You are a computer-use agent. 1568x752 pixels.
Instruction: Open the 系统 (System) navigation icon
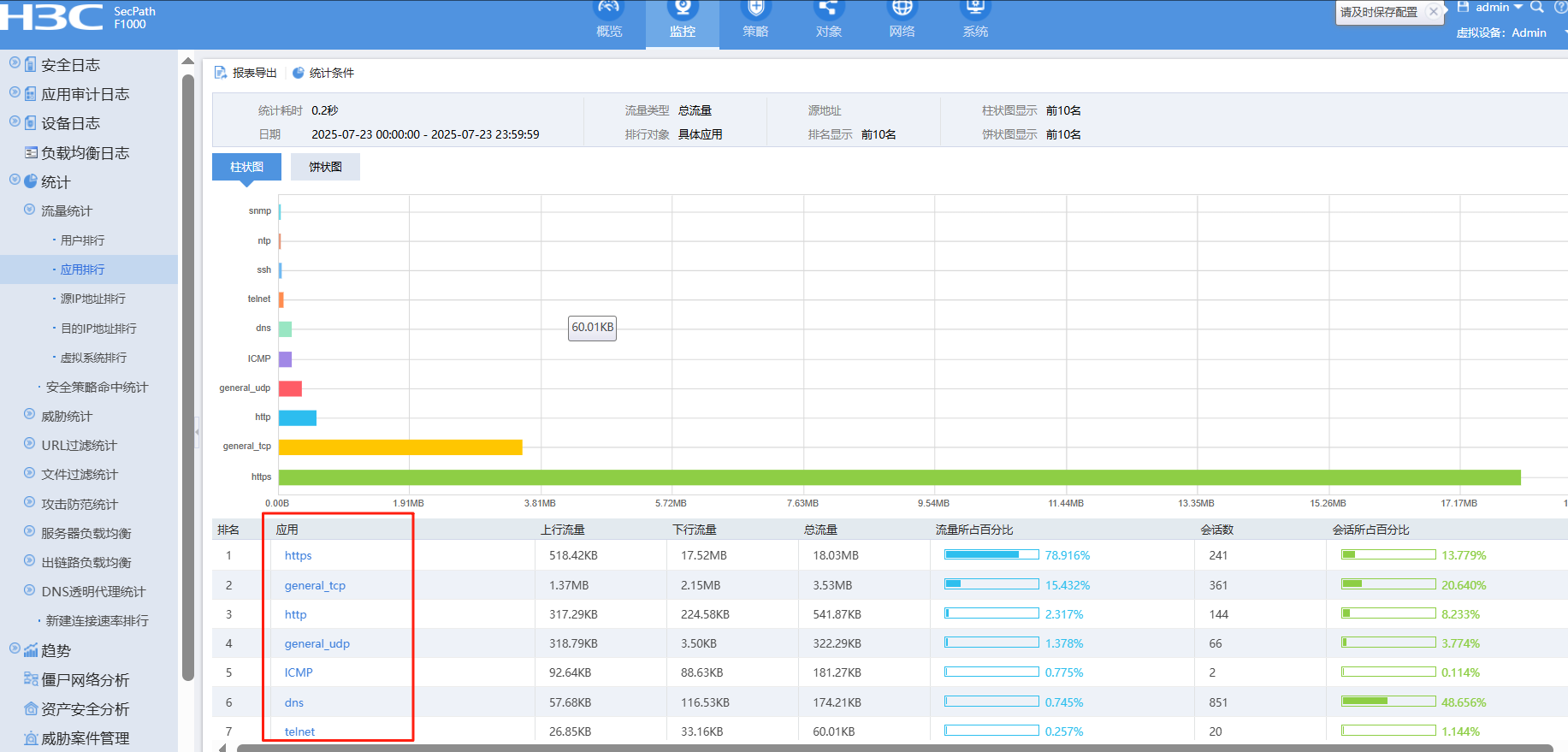pos(975,10)
